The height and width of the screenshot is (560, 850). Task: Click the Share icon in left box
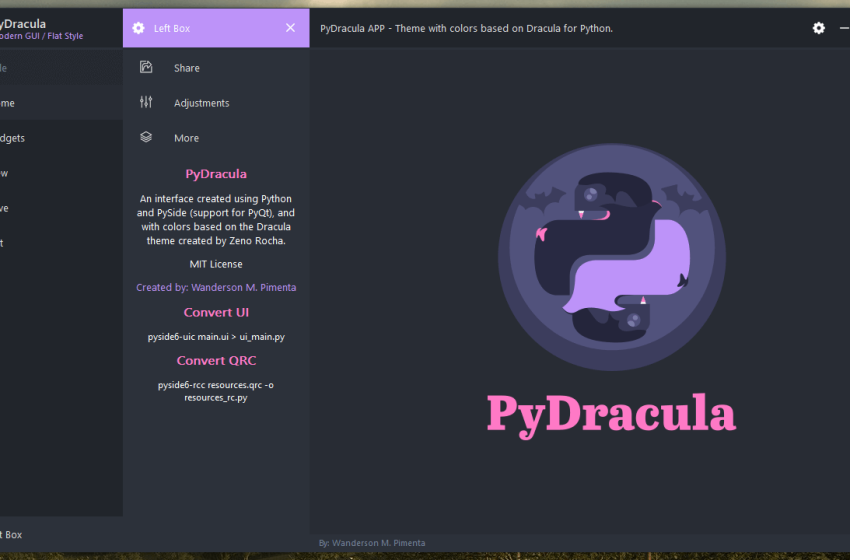pyautogui.click(x=146, y=67)
